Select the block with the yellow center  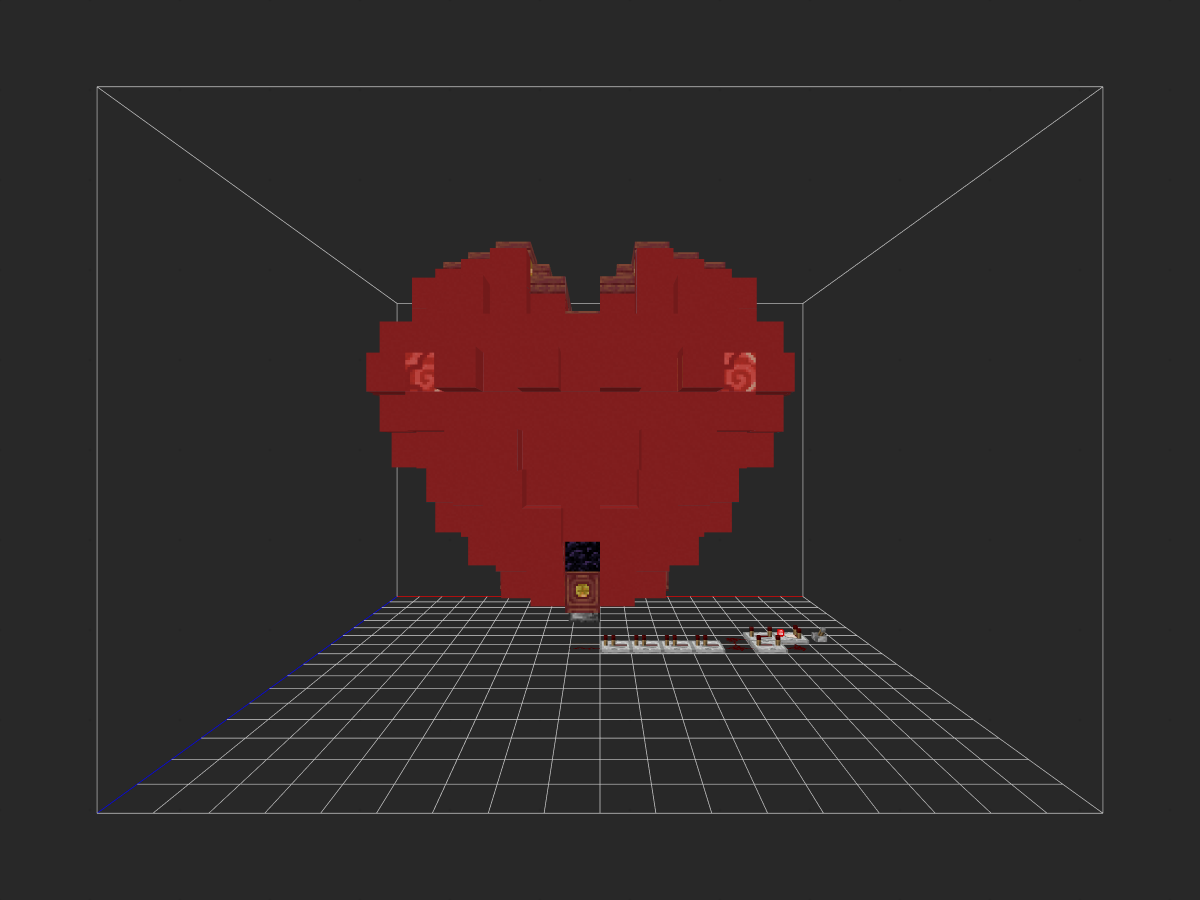pyautogui.click(x=582, y=590)
